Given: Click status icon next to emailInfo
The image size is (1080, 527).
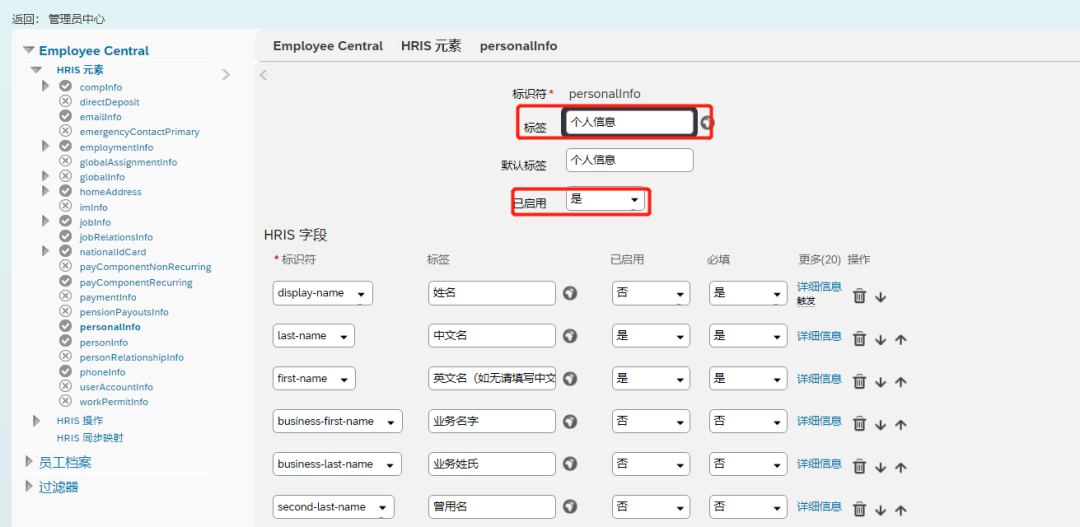Looking at the screenshot, I should pyautogui.click(x=65, y=116).
